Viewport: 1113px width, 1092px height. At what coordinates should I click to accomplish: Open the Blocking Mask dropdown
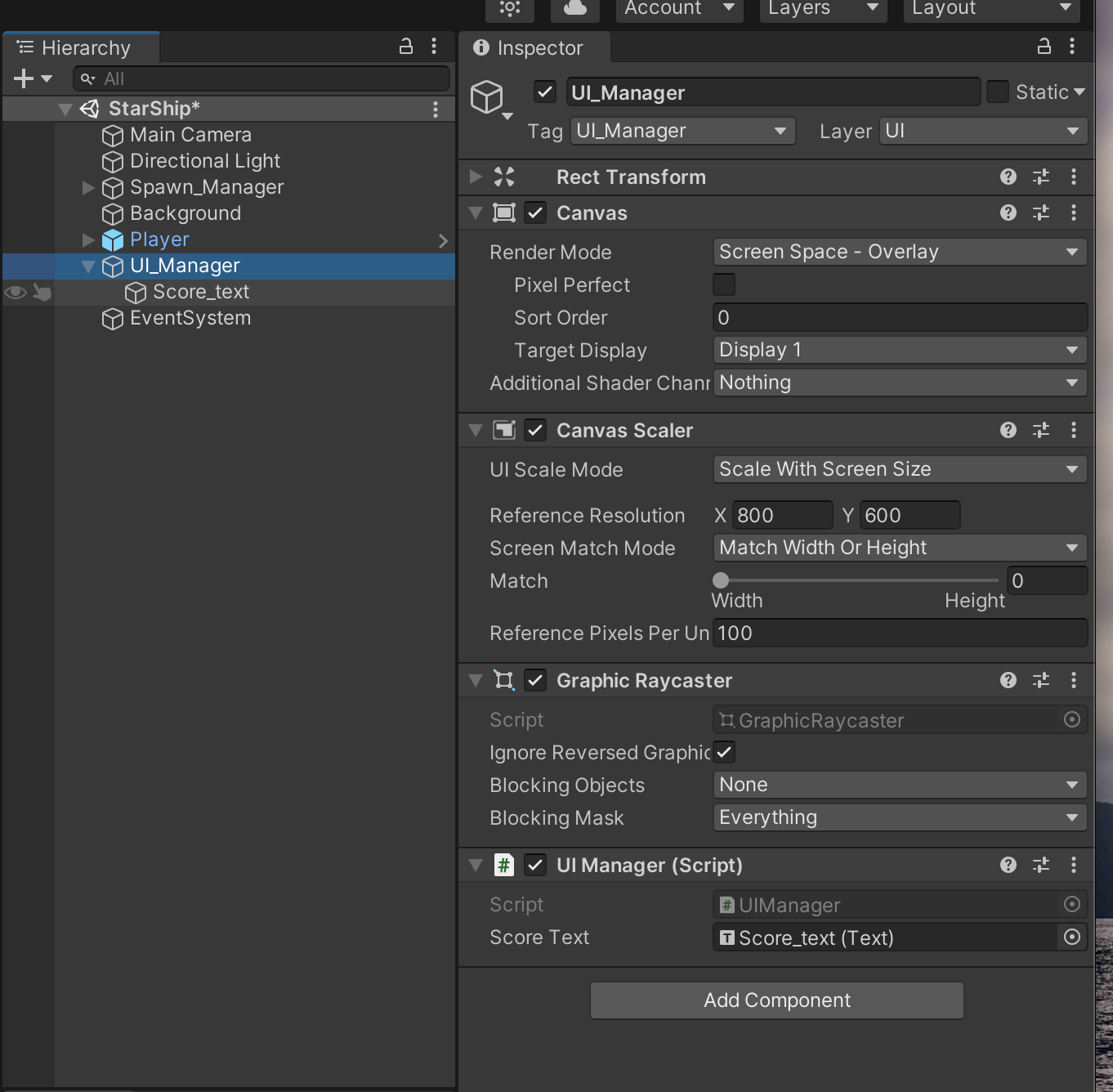tap(899, 817)
